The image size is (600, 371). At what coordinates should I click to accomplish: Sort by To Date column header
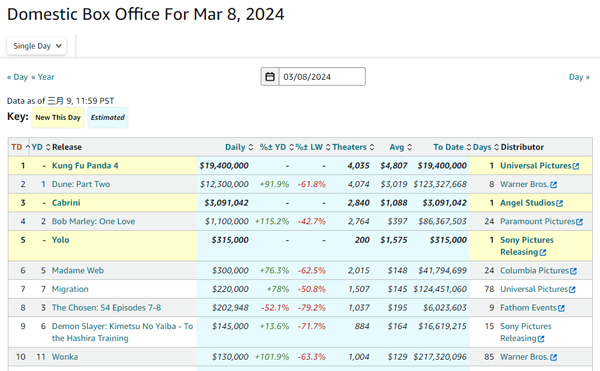pyautogui.click(x=452, y=147)
